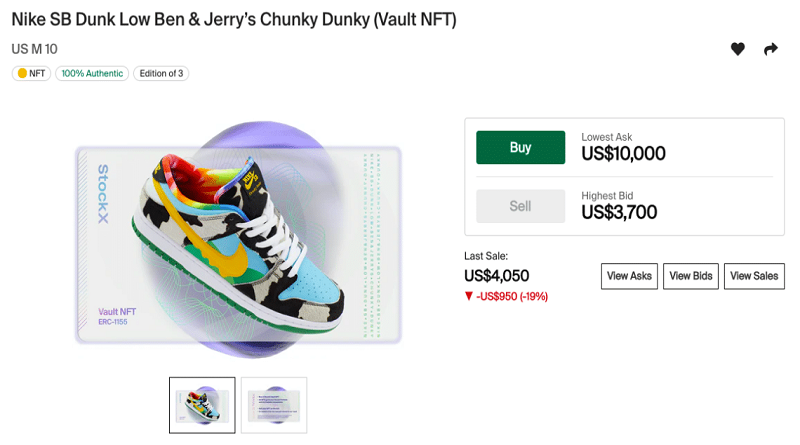Click the main Chunky Dunky sneaker image
The height and width of the screenshot is (445, 800).
(x=238, y=240)
